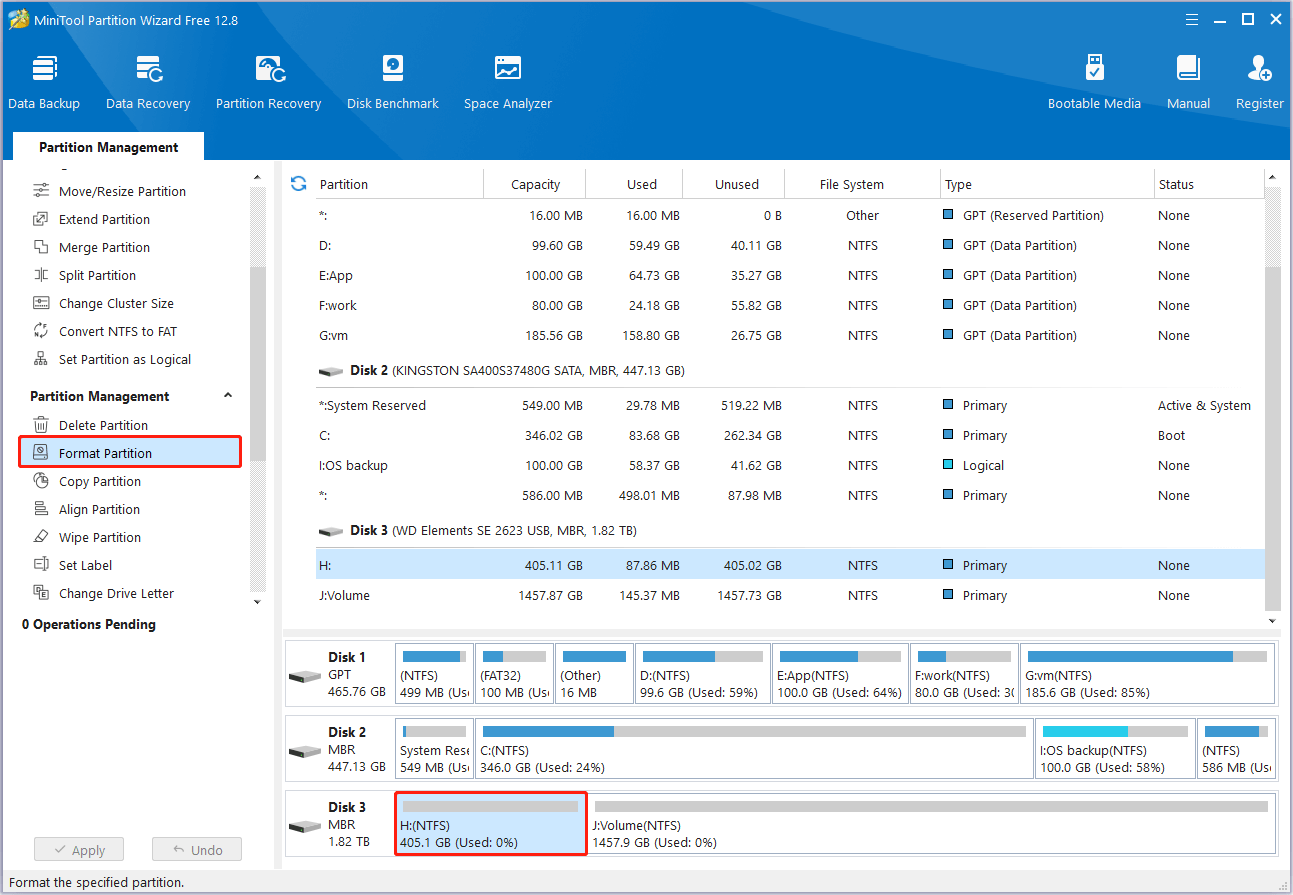Select Disk 2 KINGSTON header row
The height and width of the screenshot is (895, 1293).
pos(790,370)
